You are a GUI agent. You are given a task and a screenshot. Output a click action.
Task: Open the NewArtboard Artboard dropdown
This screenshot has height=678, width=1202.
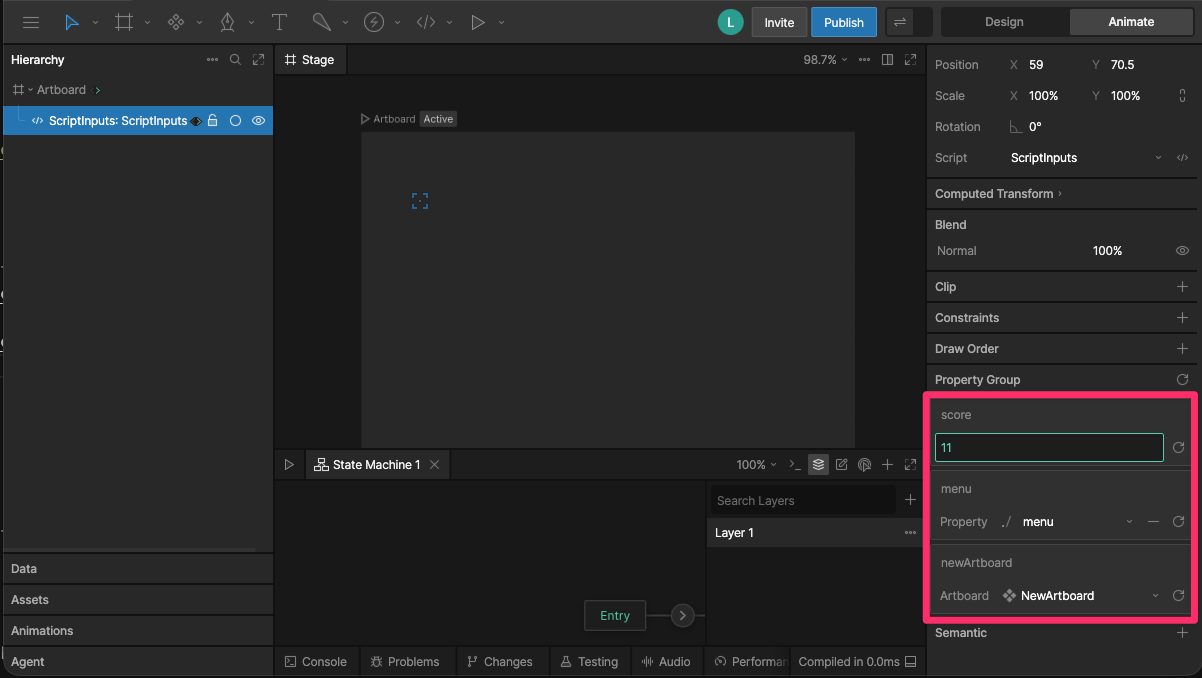coord(1080,596)
